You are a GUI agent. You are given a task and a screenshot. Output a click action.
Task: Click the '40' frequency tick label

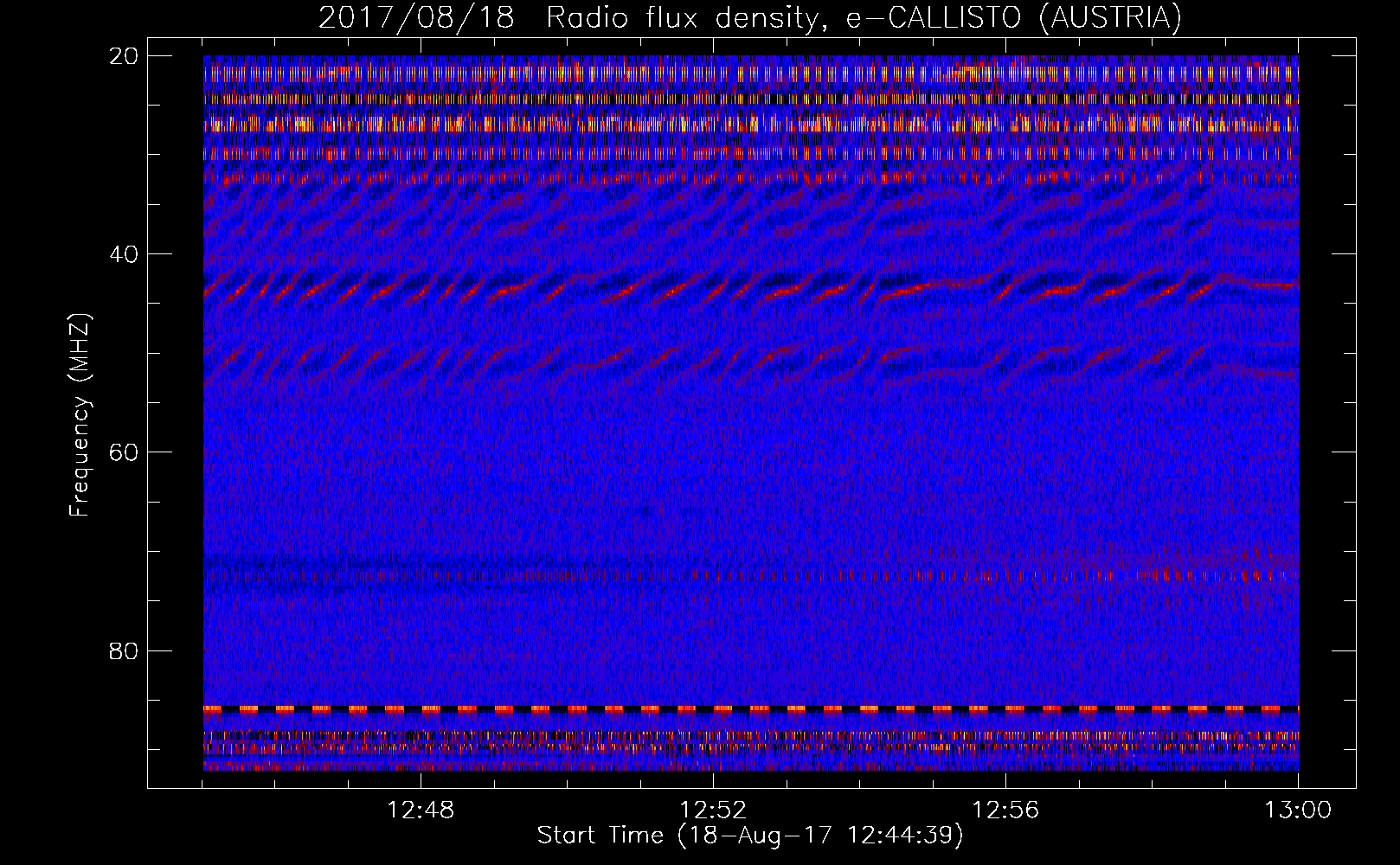click(x=124, y=254)
